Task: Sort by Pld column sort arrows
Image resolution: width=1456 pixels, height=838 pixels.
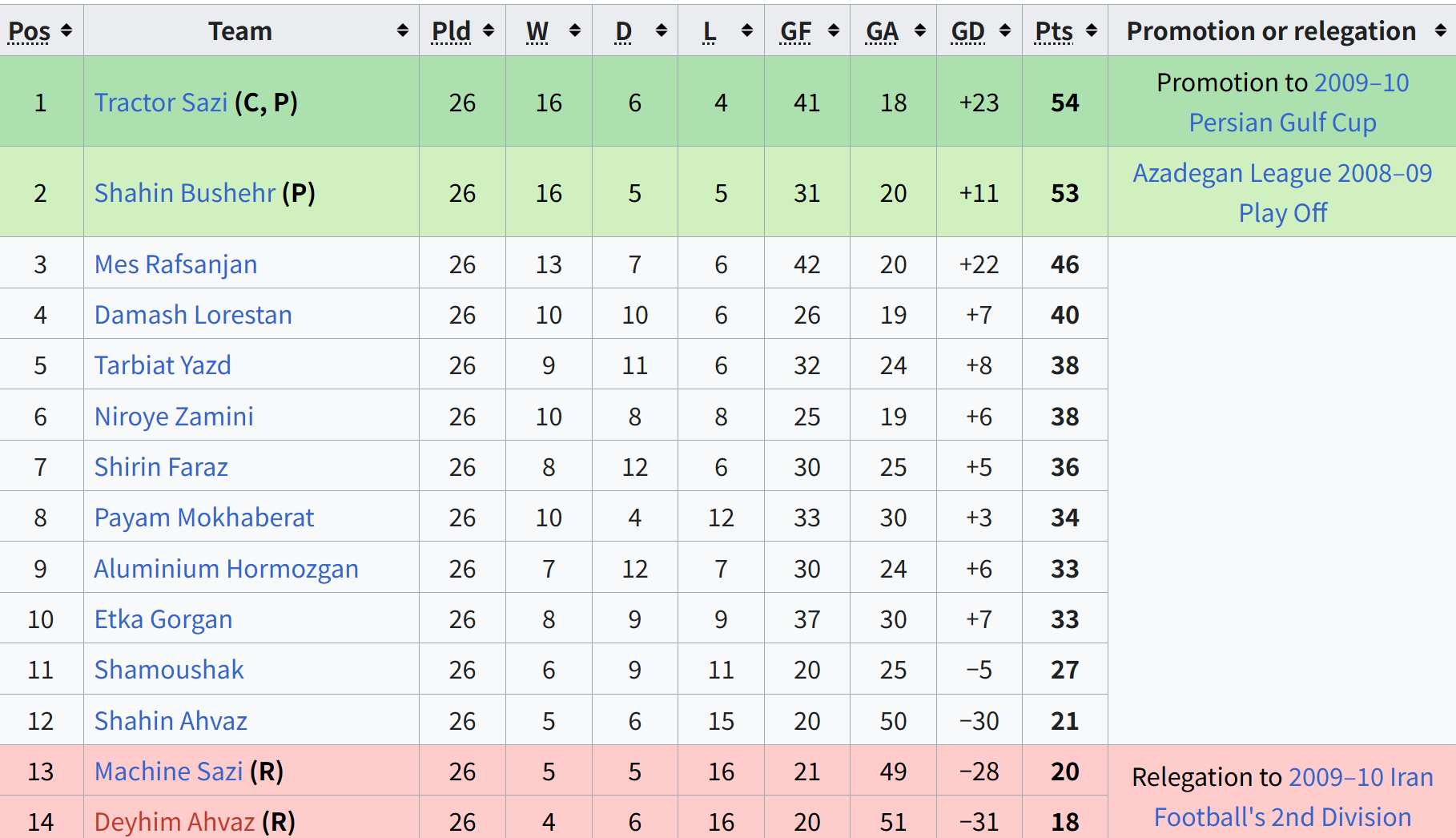Action: click(489, 30)
